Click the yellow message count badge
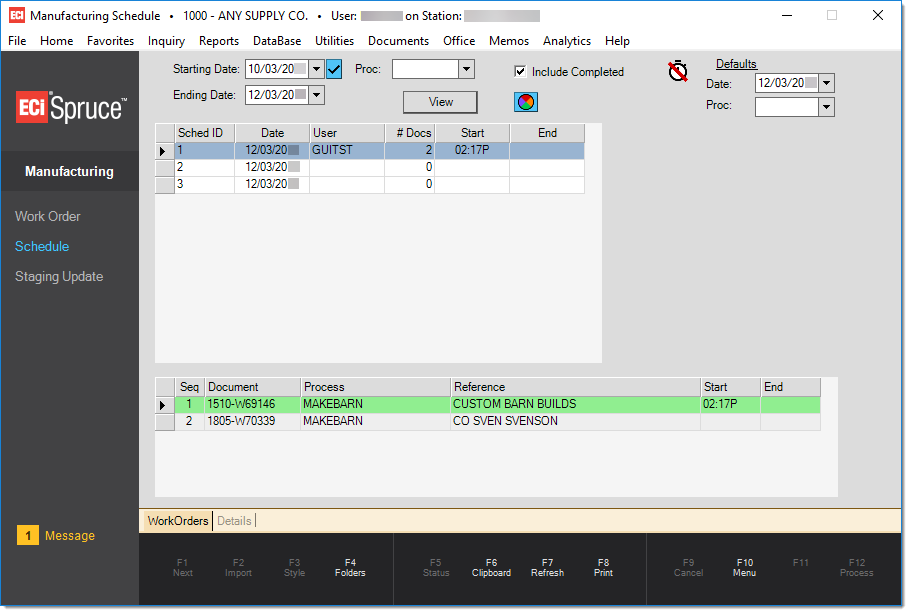This screenshot has height=613, width=909. 28,535
